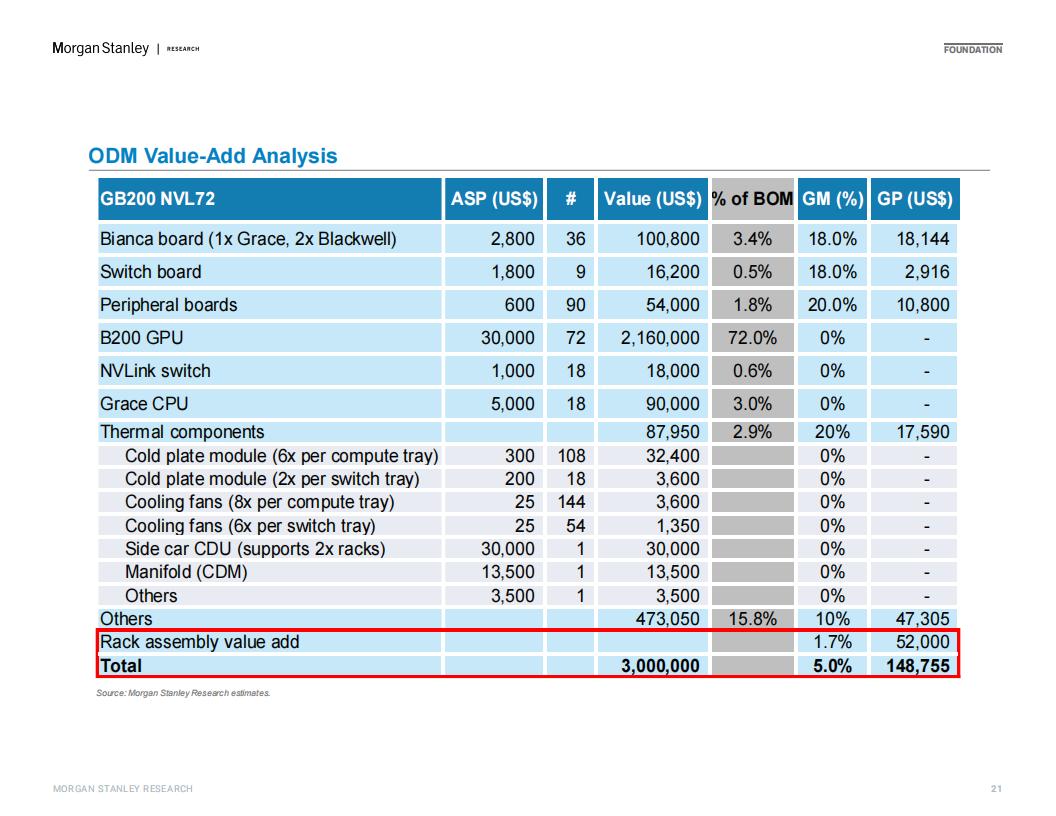The height and width of the screenshot is (816, 1056).
Task: Click the 108 quantity cell
Action: point(571,456)
